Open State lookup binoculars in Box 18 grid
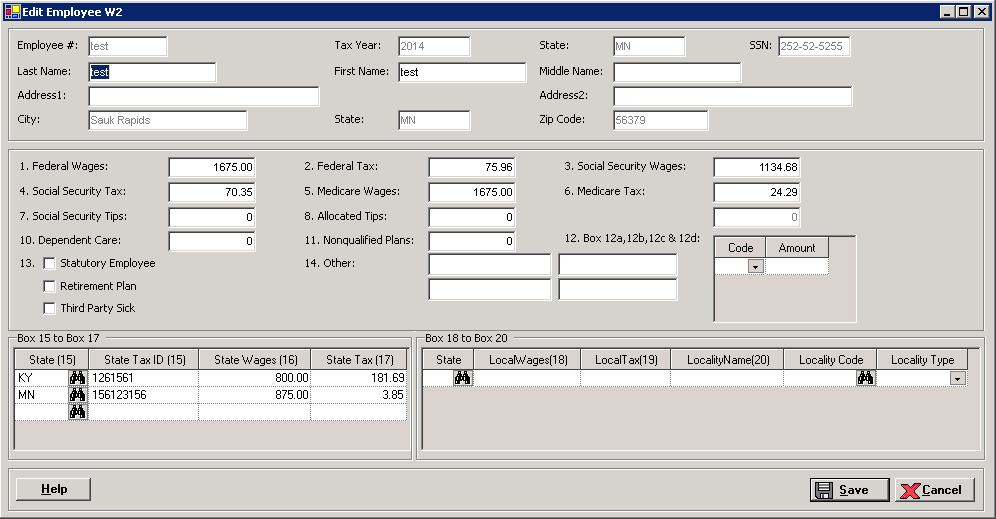Viewport: 996px width, 519px height. point(462,378)
